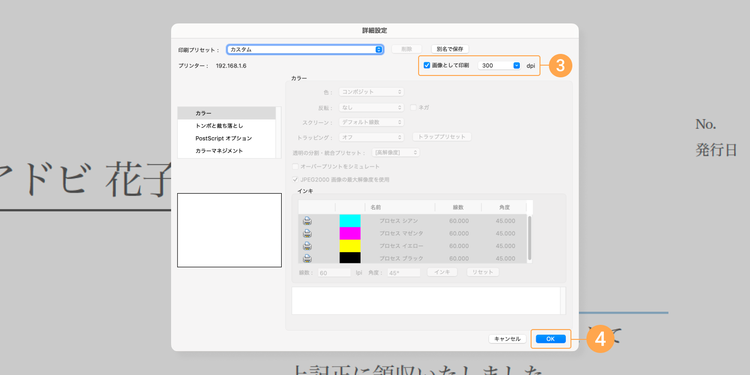Click printer icon for プロセス マゼンタ ink
This screenshot has height=375, width=750.
(307, 233)
